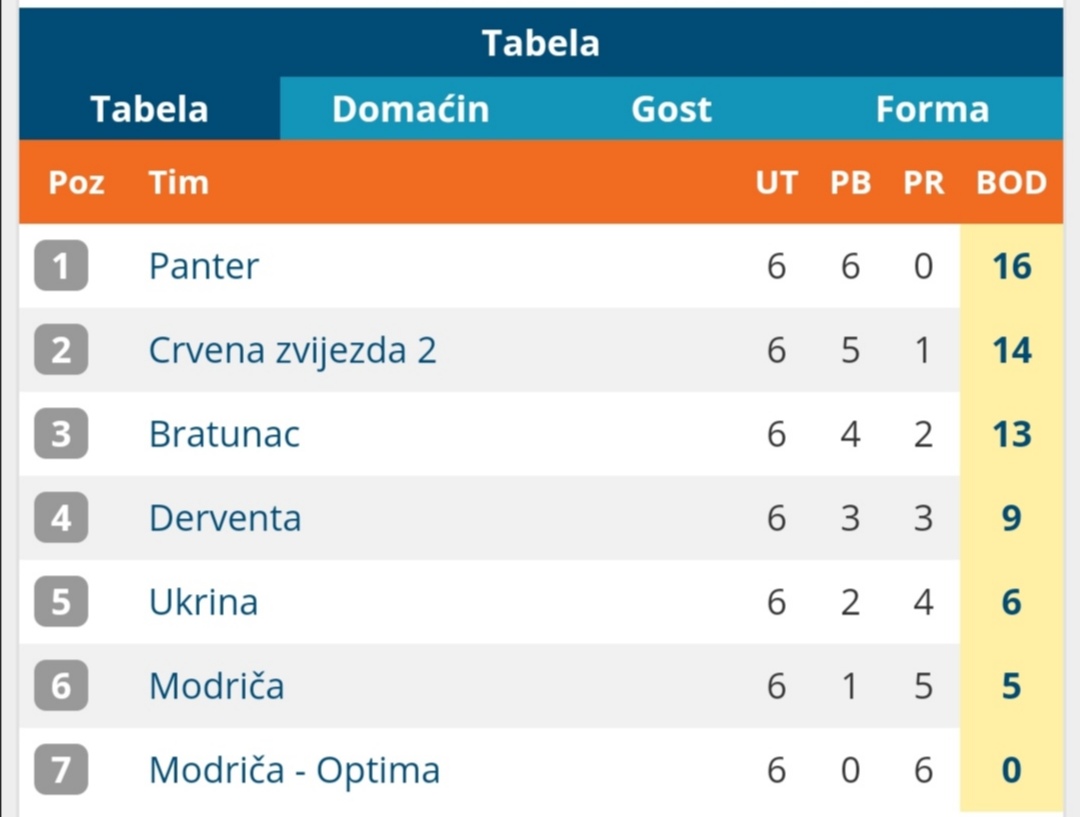The image size is (1080, 817).
Task: Click the position 7 badge
Action: click(x=61, y=770)
